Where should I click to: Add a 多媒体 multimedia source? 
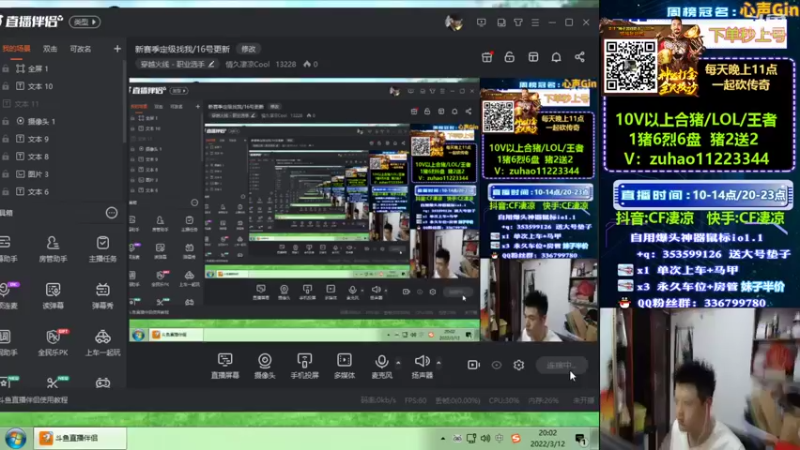point(344,366)
